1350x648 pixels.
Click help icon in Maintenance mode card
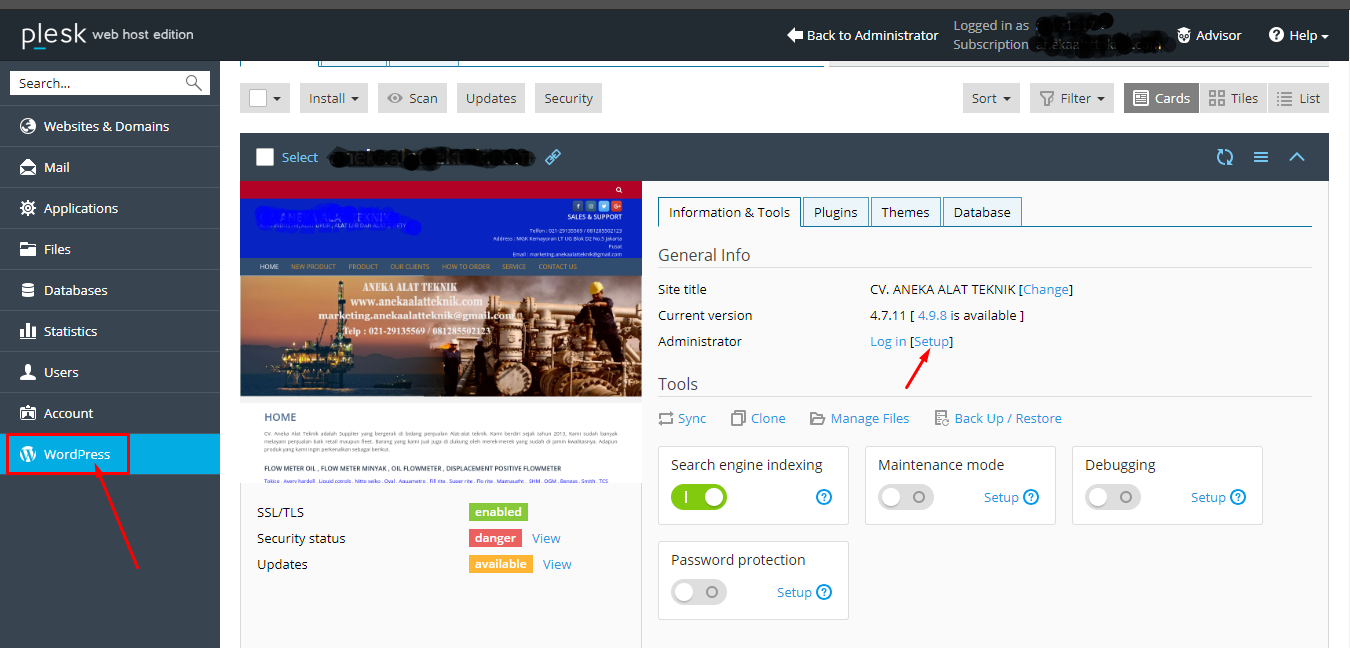tap(1031, 497)
